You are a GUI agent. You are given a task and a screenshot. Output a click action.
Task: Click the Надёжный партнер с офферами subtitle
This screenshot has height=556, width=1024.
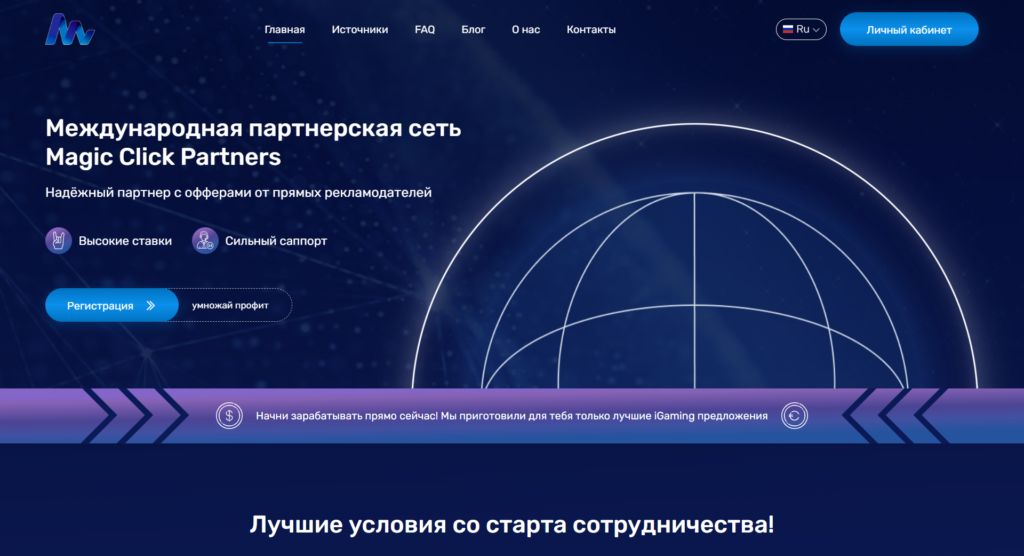[238, 193]
